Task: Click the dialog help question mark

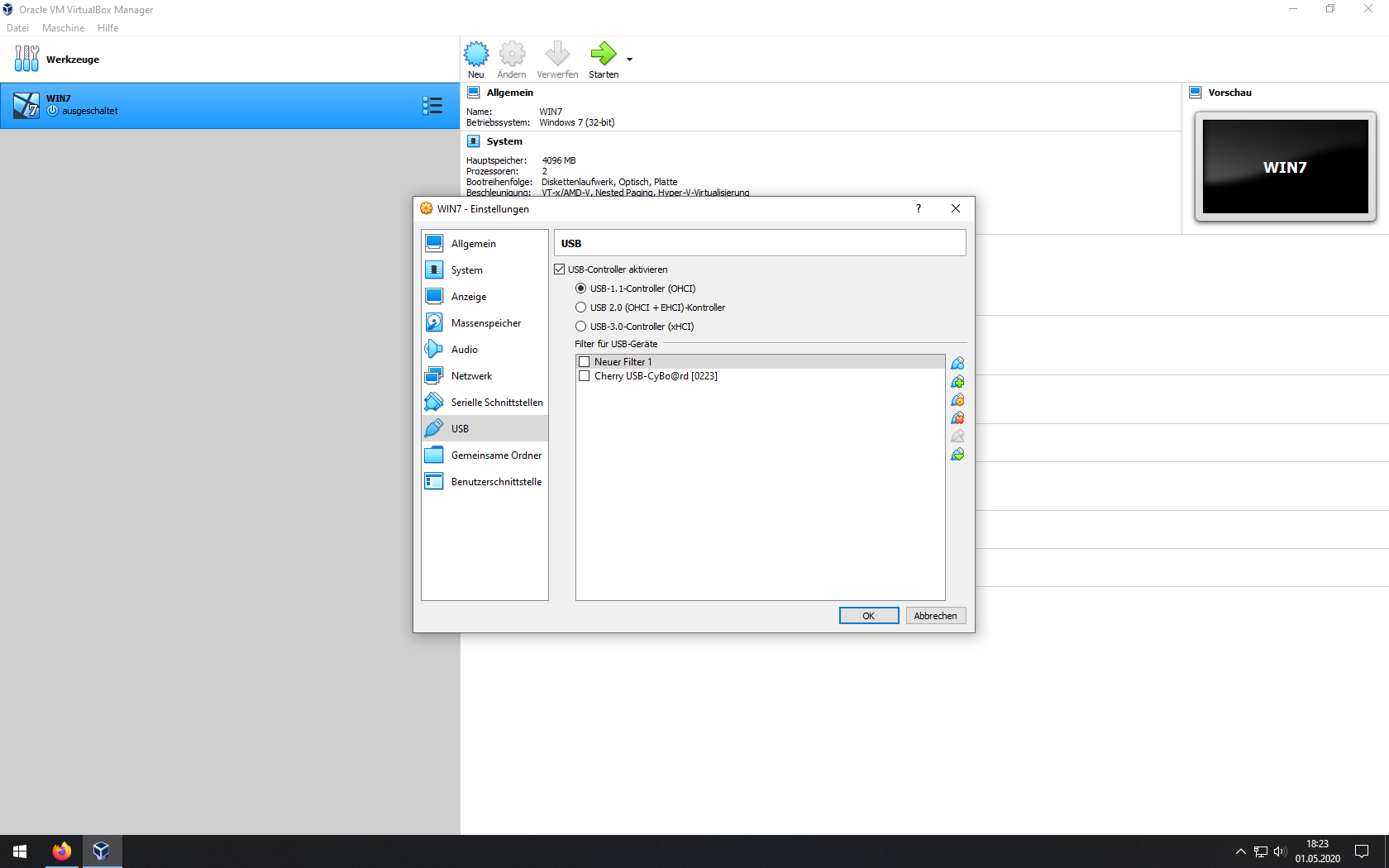Action: click(x=919, y=208)
